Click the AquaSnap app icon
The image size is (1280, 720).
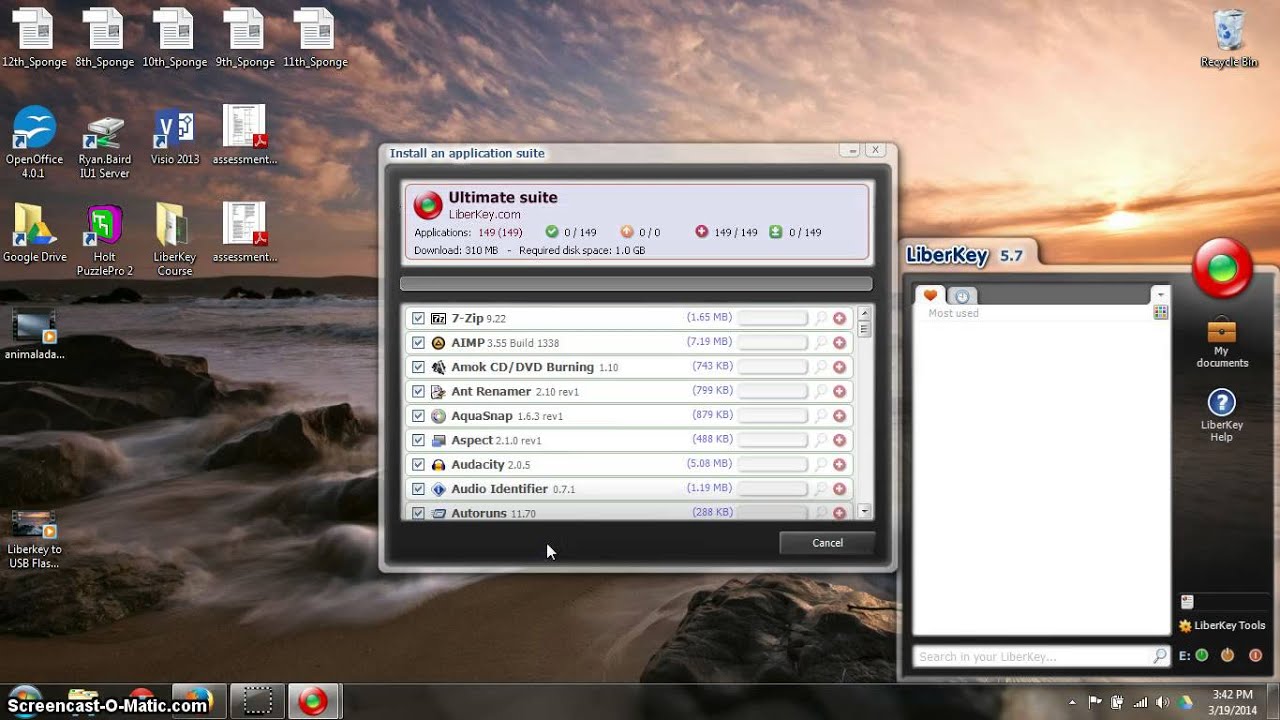point(438,416)
